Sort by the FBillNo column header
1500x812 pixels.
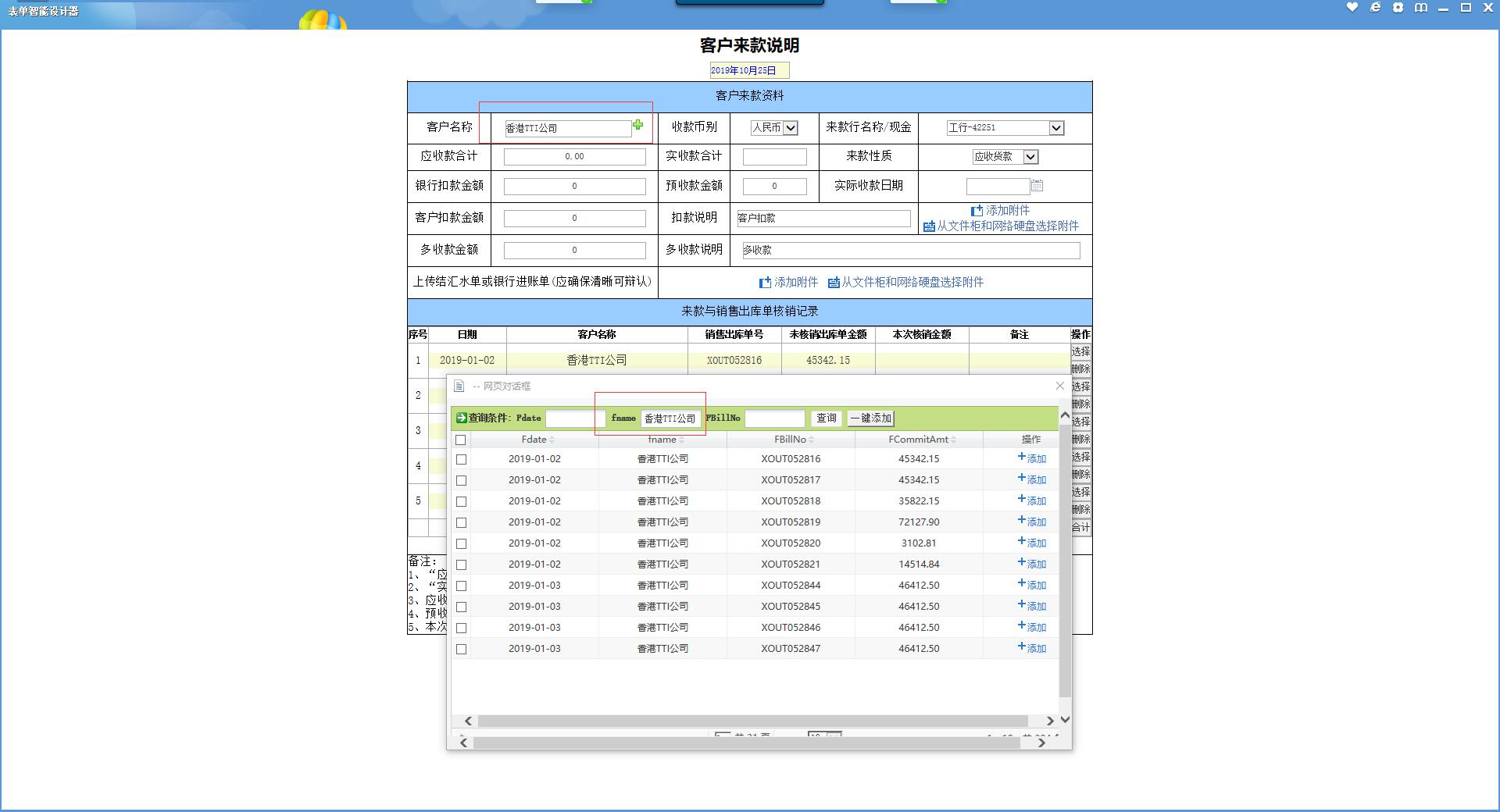[794, 440]
